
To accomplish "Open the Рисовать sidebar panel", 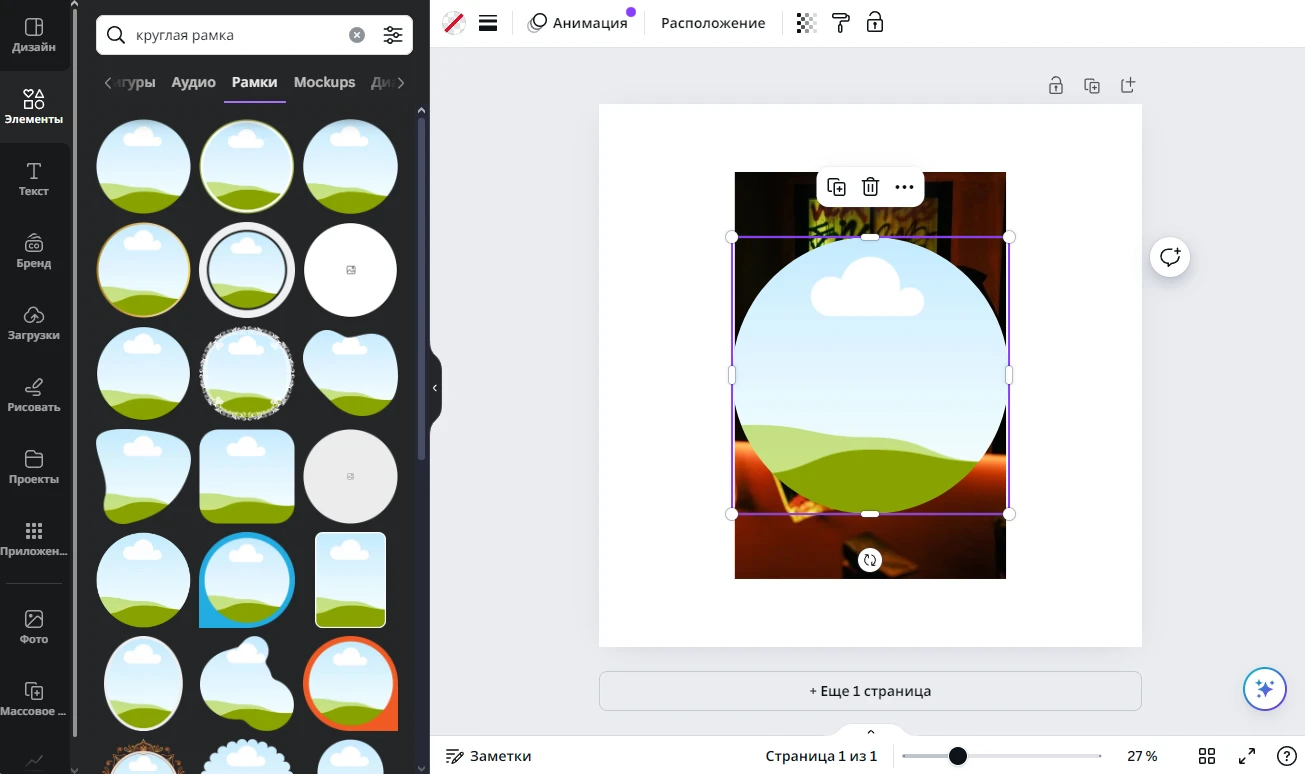I will coord(34,395).
